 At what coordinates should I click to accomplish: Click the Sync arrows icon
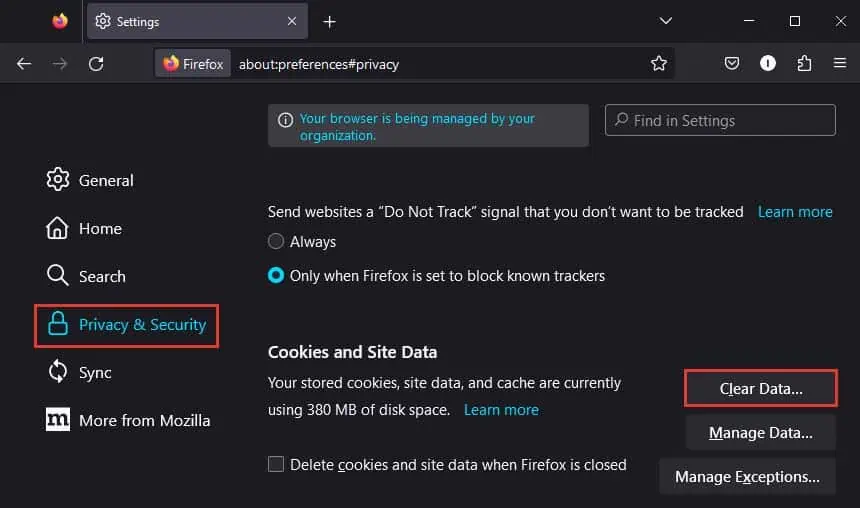58,371
